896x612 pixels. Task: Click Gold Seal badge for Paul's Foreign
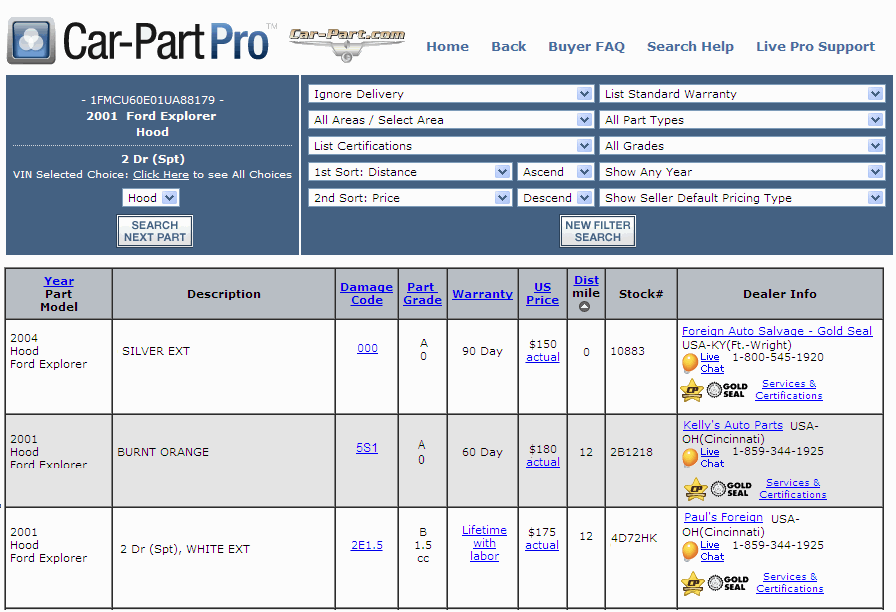click(x=729, y=583)
